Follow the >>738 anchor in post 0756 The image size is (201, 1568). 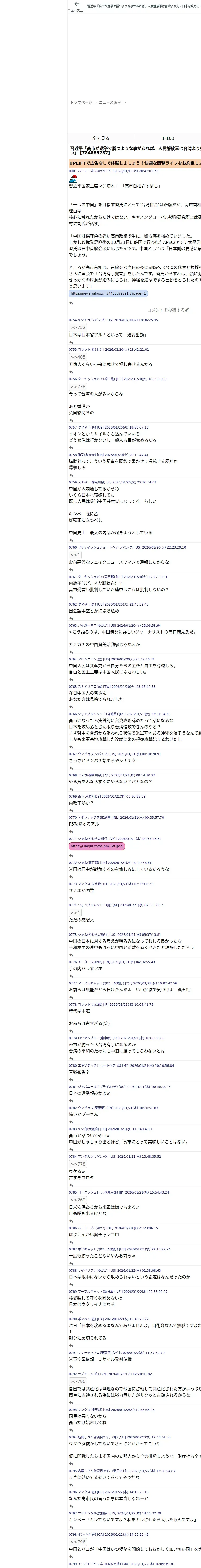coord(77,387)
